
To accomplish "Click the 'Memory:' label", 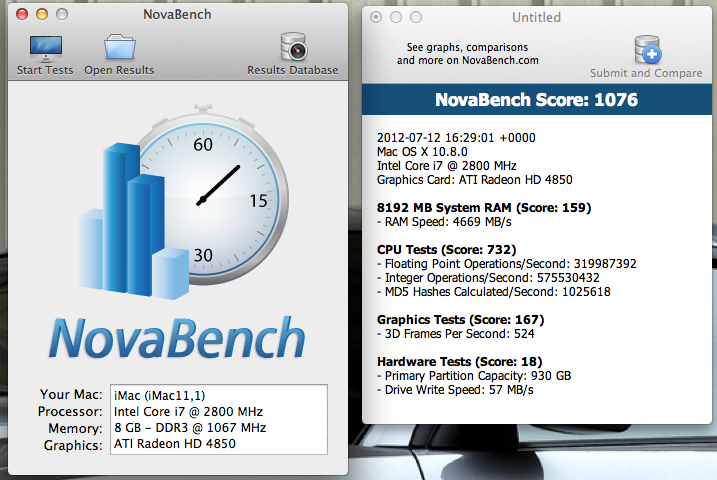I will [75, 428].
